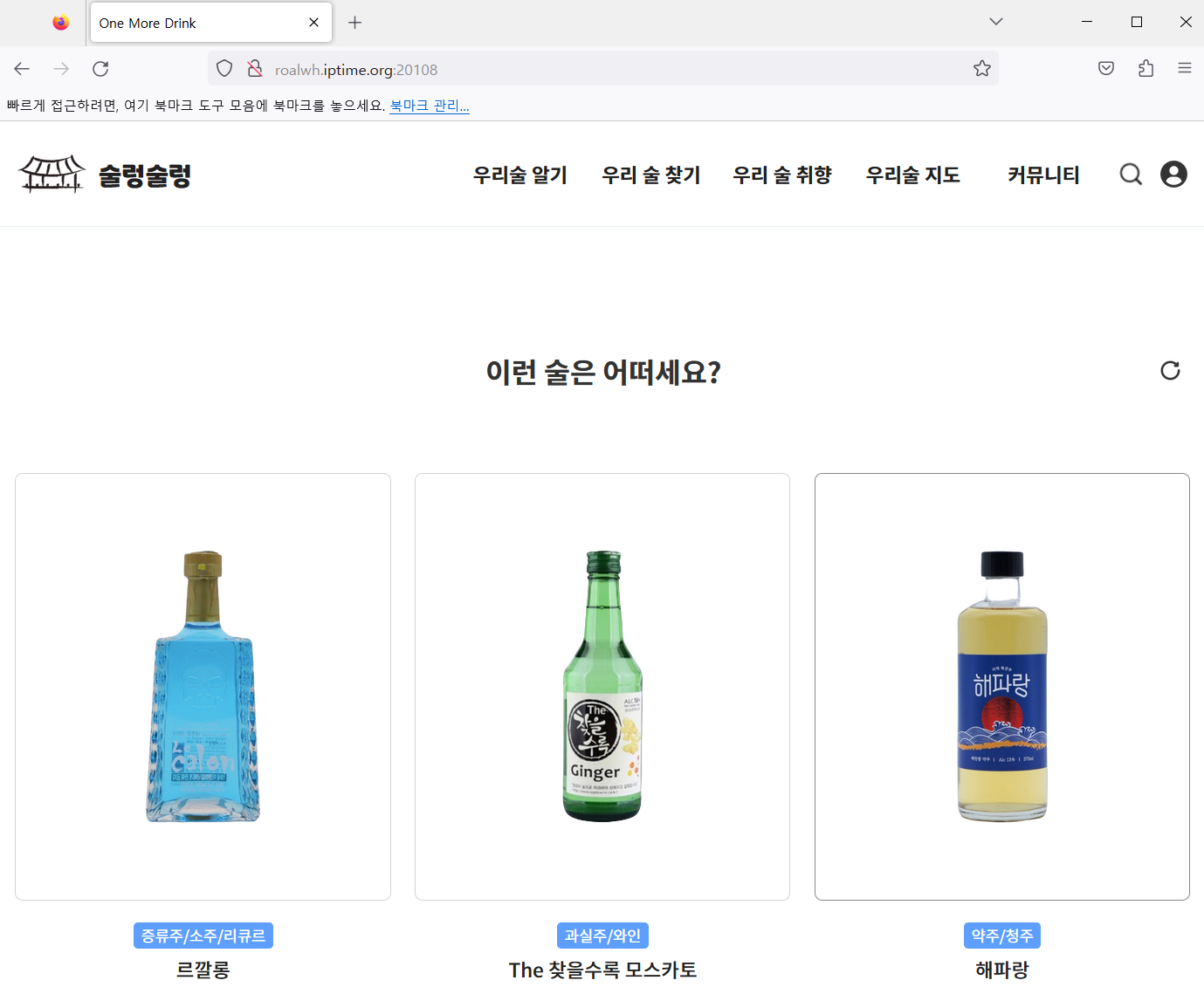1204x994 pixels.
Task: Open The 찾을수록 모스카토 drink name
Action: [602, 970]
